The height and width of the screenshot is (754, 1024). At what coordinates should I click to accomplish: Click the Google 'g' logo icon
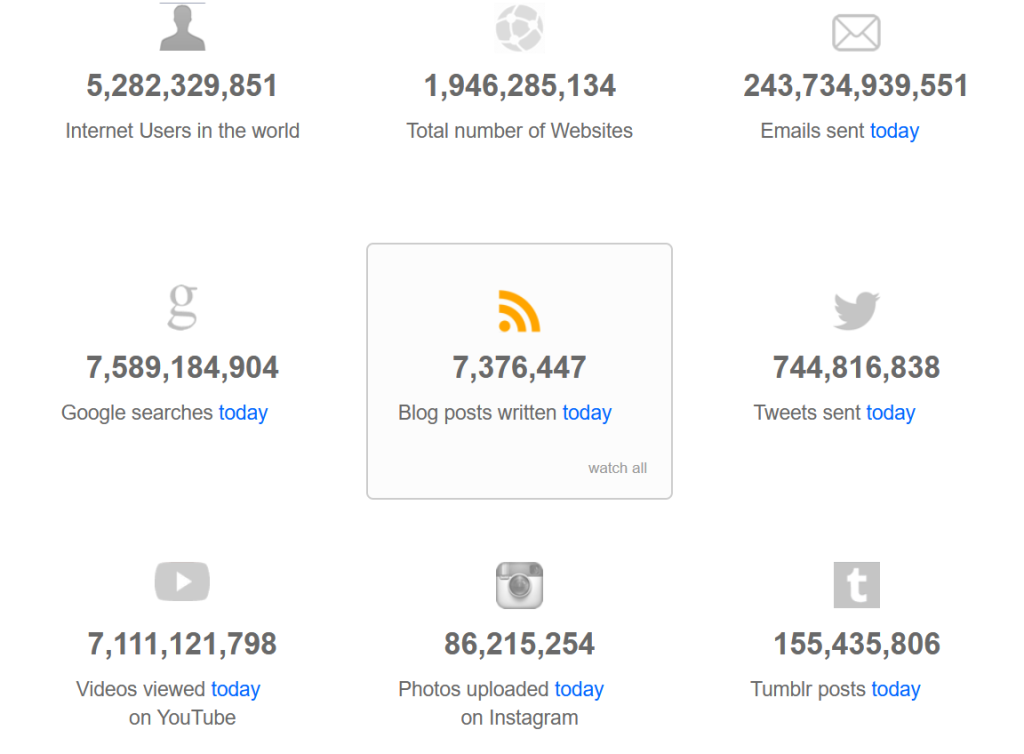coord(182,307)
